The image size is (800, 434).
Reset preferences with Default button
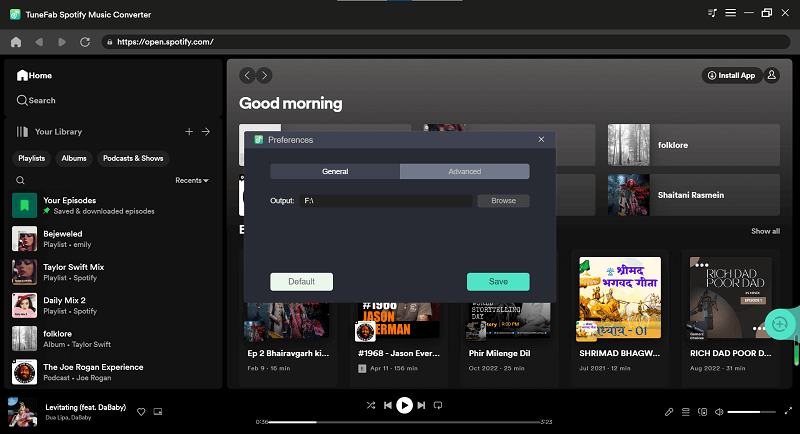302,282
